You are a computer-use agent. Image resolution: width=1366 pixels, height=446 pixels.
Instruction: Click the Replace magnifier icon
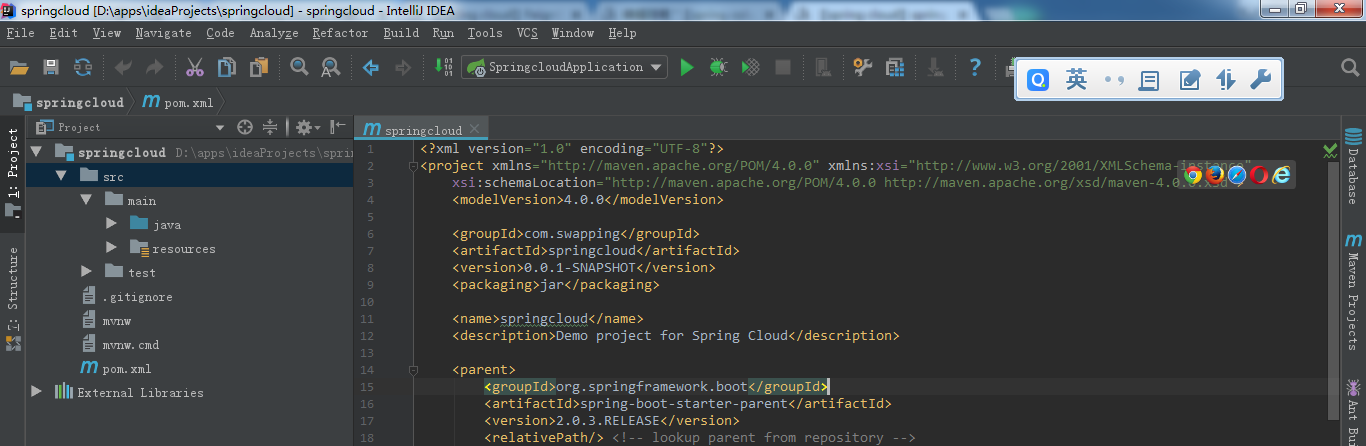pyautogui.click(x=330, y=67)
